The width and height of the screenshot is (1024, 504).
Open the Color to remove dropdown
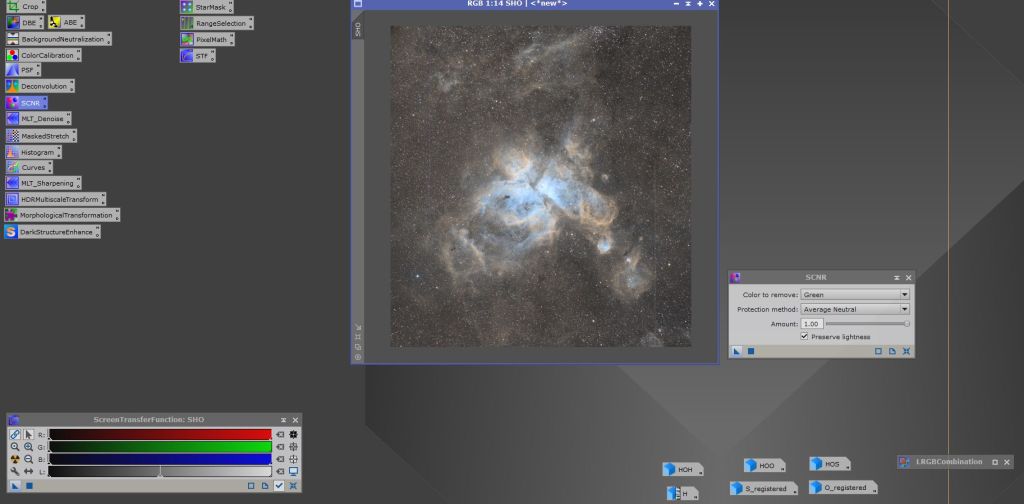click(x=855, y=295)
